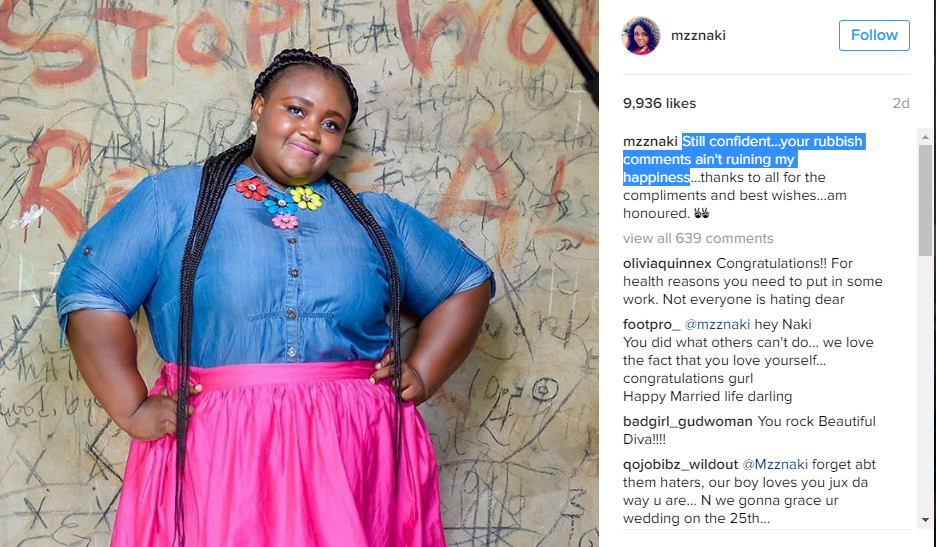Viewport: 936px width, 547px height.
Task: Click the 2d post timestamp
Action: (901, 103)
